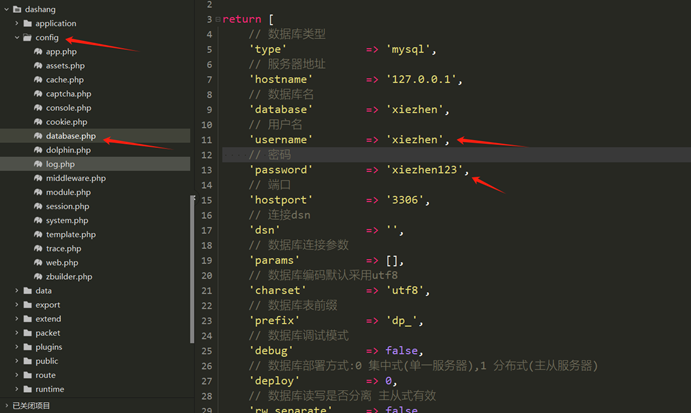The width and height of the screenshot is (691, 413).
Task: Collapse the config folder arrow
Action: [x=16, y=38]
